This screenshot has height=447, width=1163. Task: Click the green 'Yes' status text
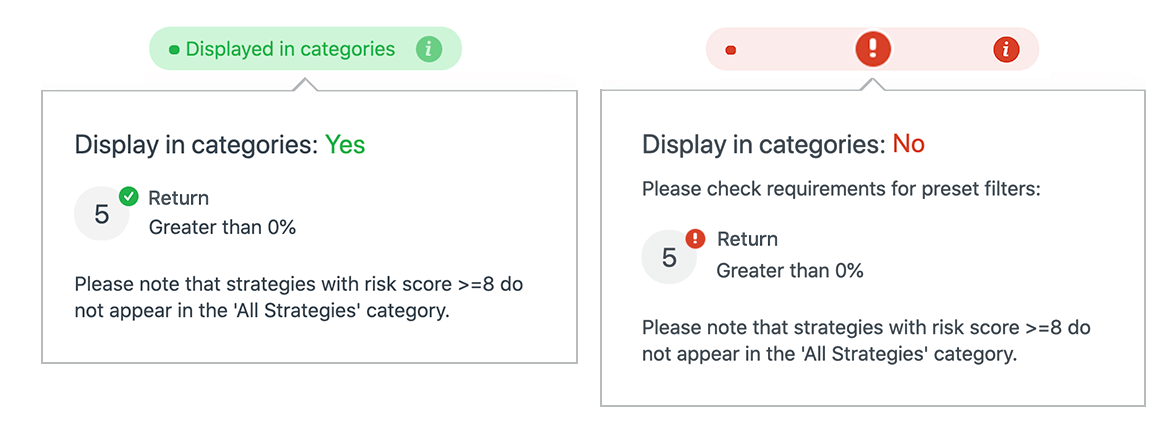(345, 145)
